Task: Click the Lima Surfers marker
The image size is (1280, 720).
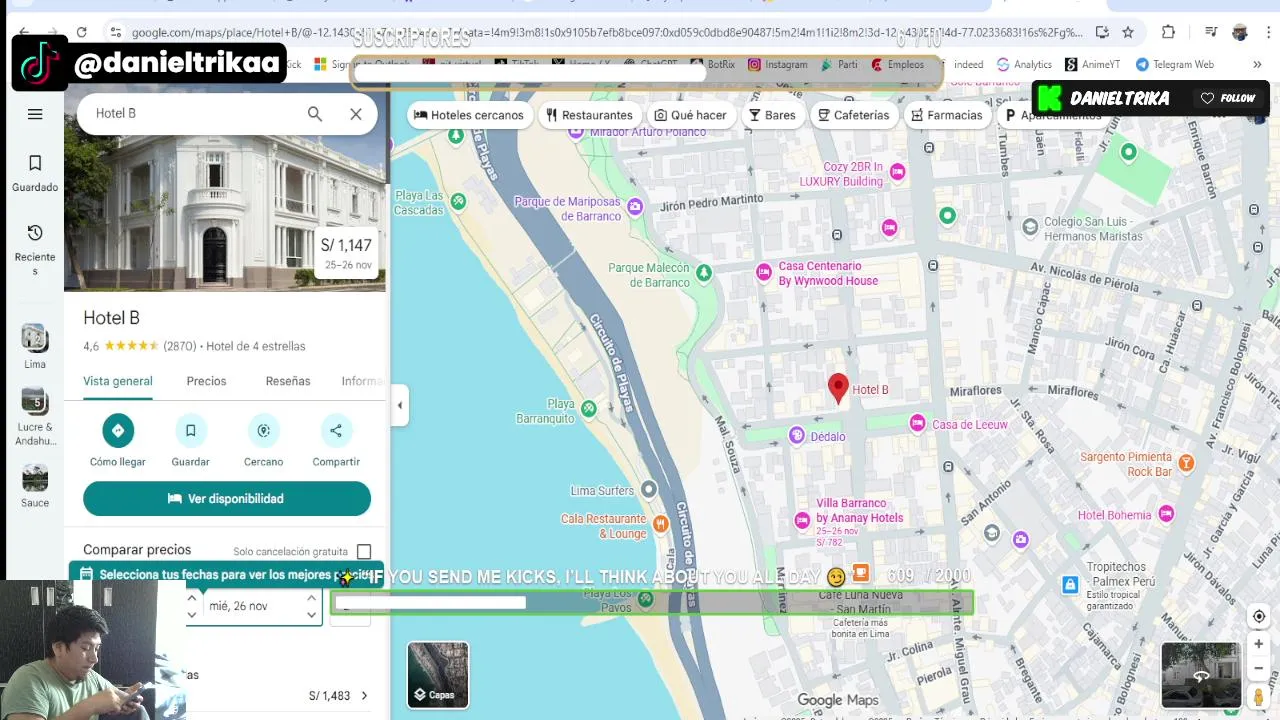Action: [x=649, y=489]
